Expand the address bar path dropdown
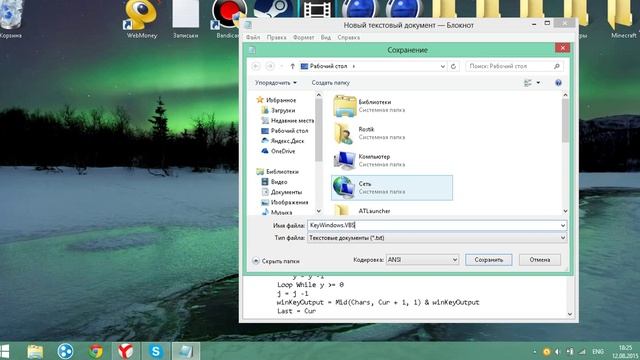The image size is (640, 360). click(x=442, y=66)
